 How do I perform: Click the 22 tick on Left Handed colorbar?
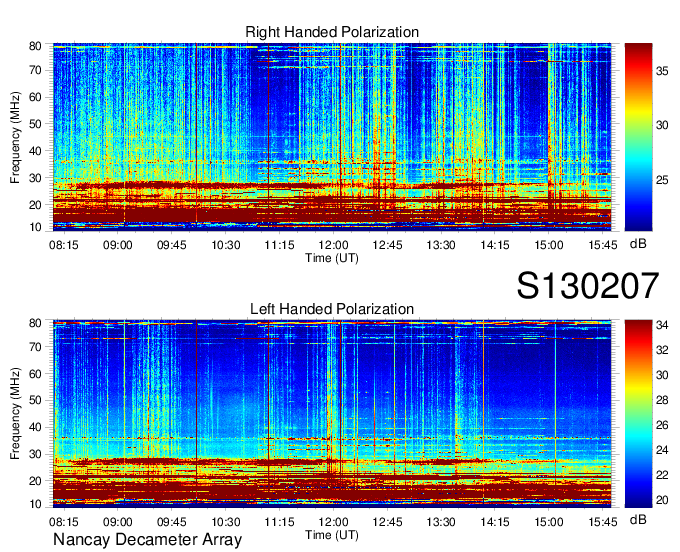[662, 475]
